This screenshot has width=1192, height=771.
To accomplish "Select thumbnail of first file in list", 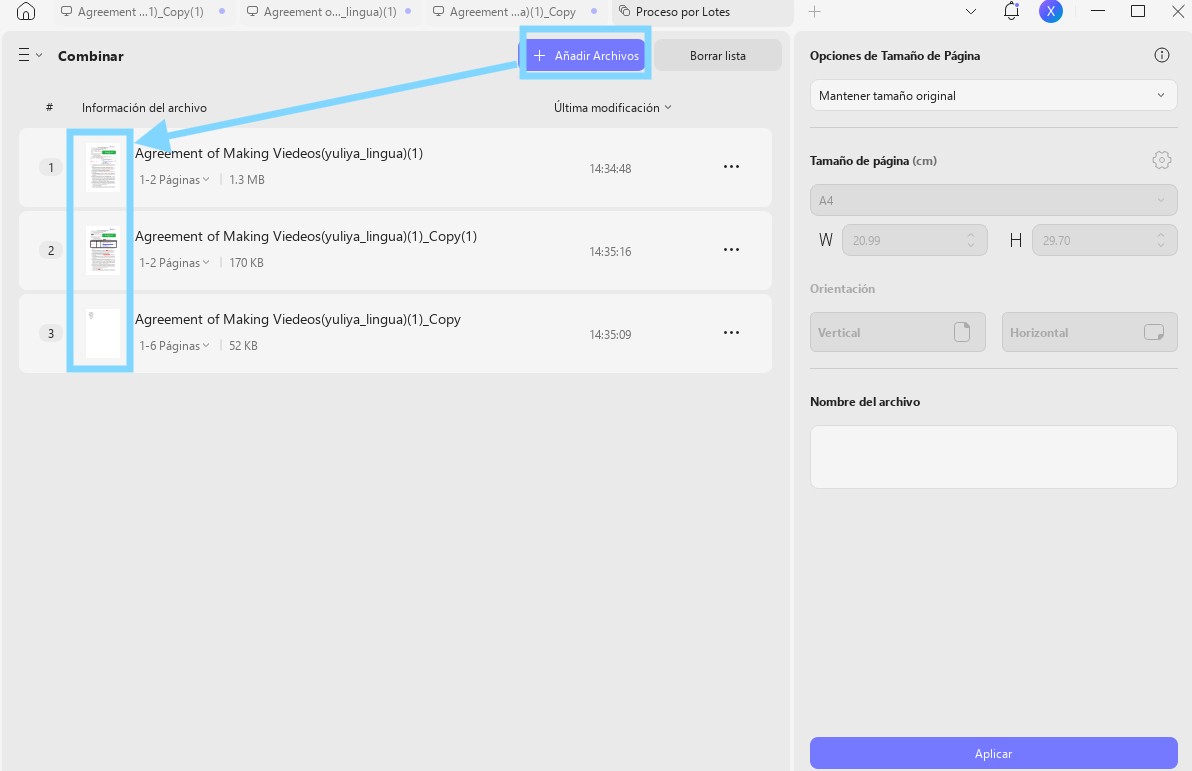I will pos(103,167).
